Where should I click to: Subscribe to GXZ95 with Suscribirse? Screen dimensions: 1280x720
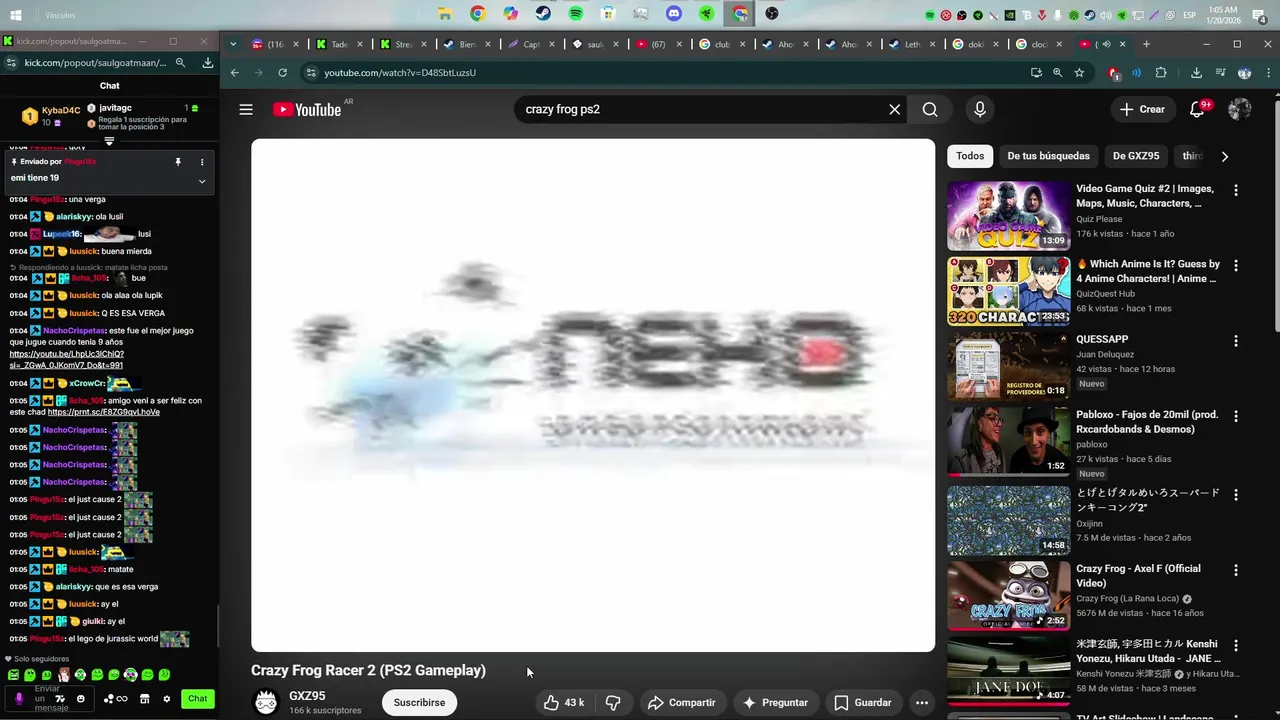419,703
